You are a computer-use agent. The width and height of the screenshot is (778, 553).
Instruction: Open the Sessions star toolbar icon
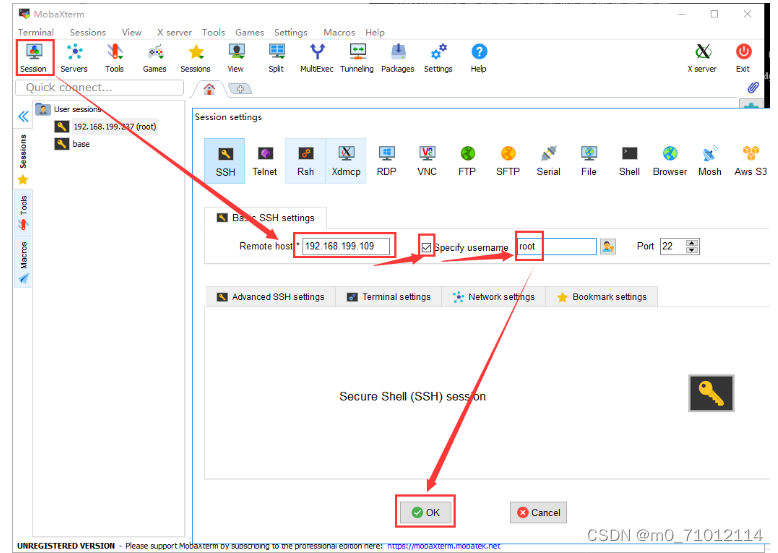point(195,58)
